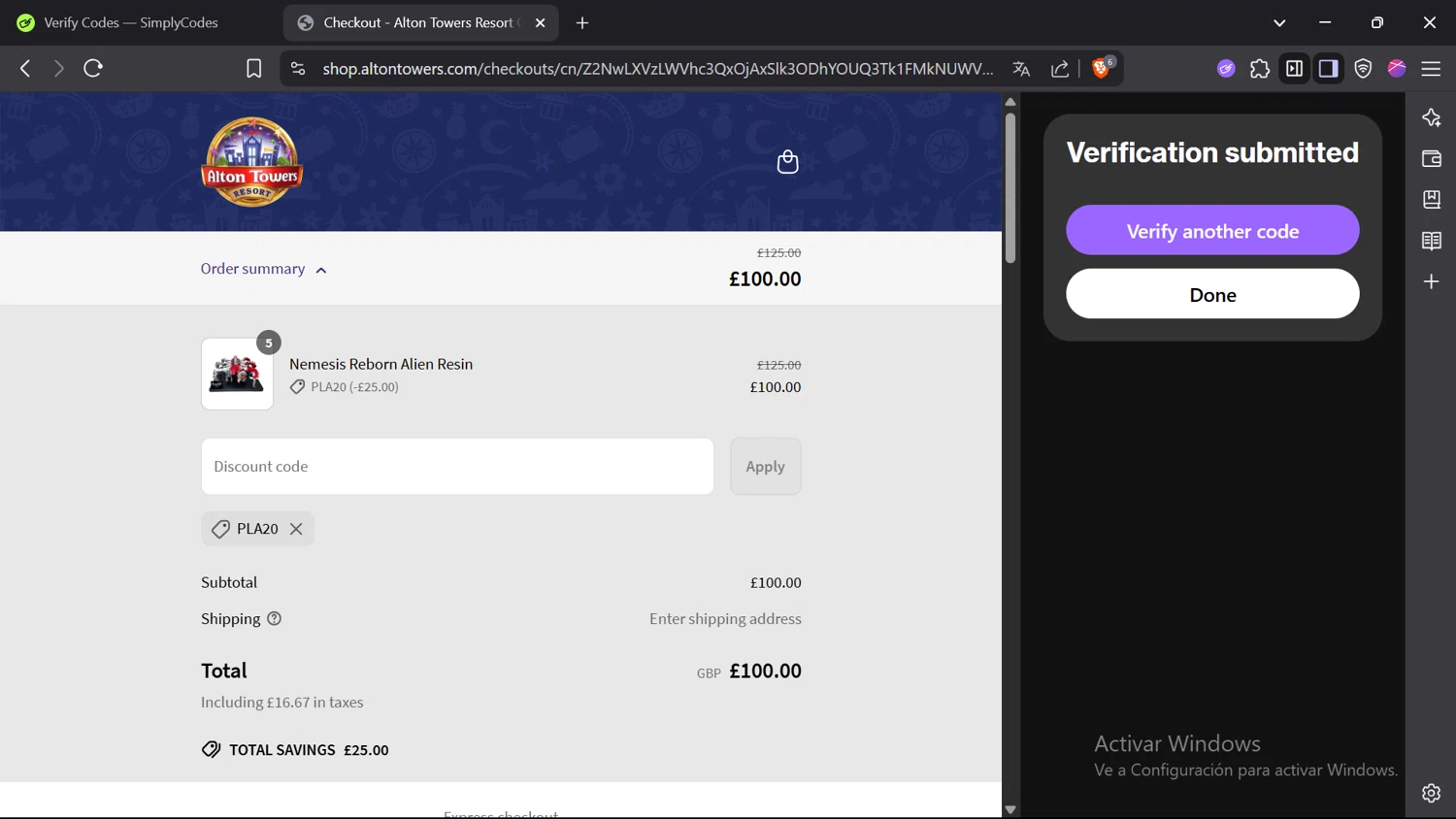Open Leo AI star icon in sidebar
The width and height of the screenshot is (1456, 819).
[1432, 117]
